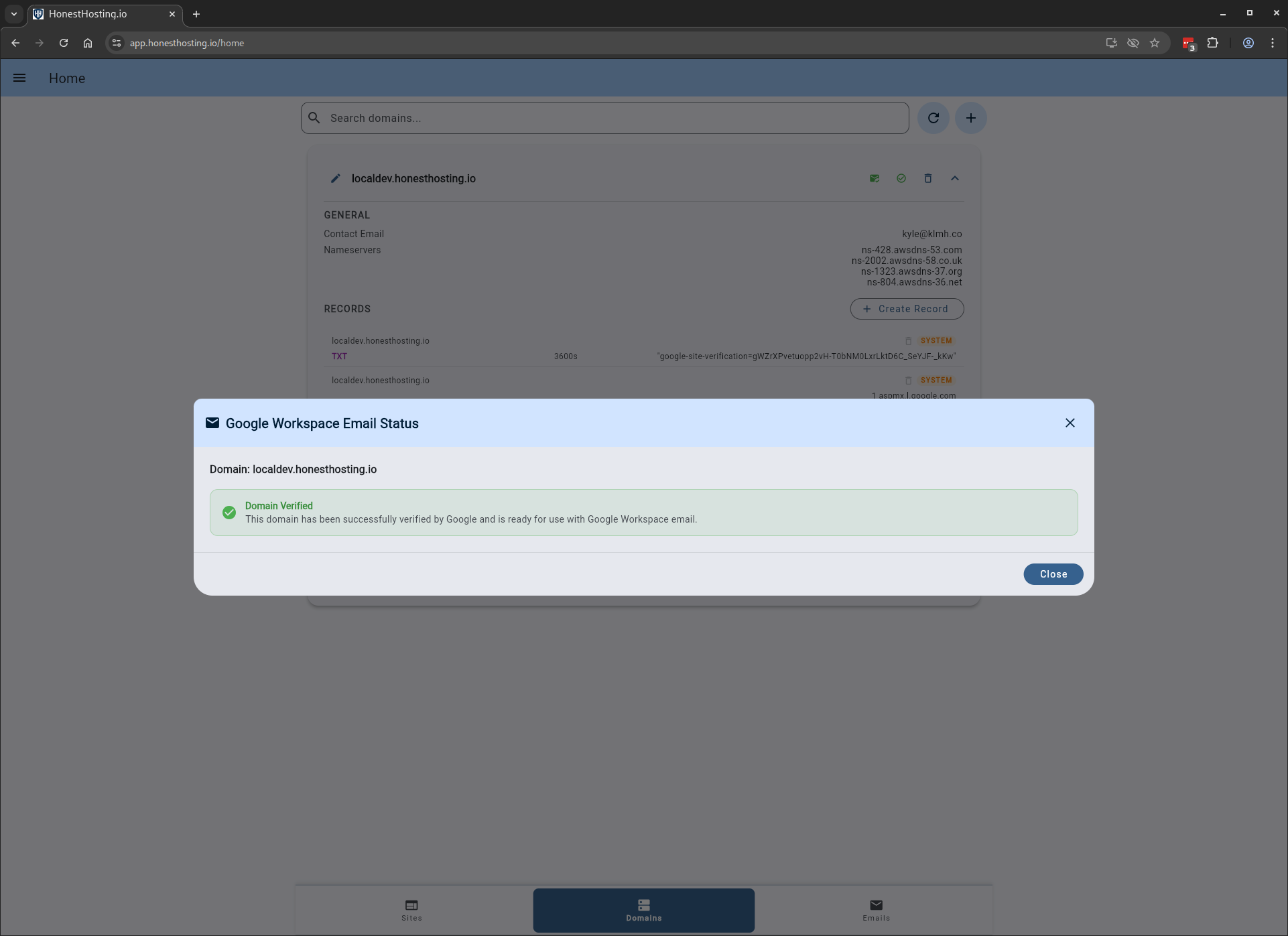Click the edit pencil beside localdev.honesthosting.io
Image resolution: width=1288 pixels, height=936 pixels.
click(x=336, y=179)
